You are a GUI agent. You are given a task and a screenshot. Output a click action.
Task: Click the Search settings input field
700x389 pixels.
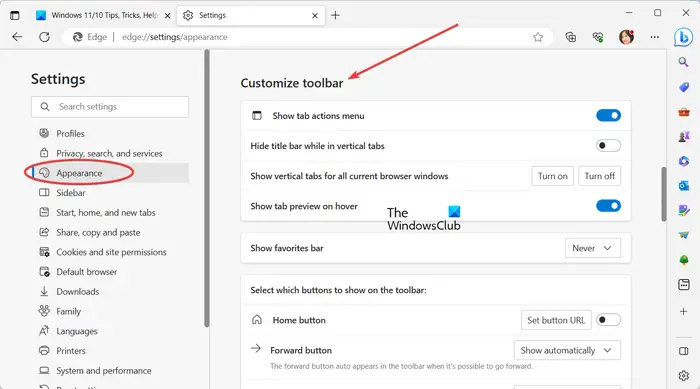[x=110, y=107]
